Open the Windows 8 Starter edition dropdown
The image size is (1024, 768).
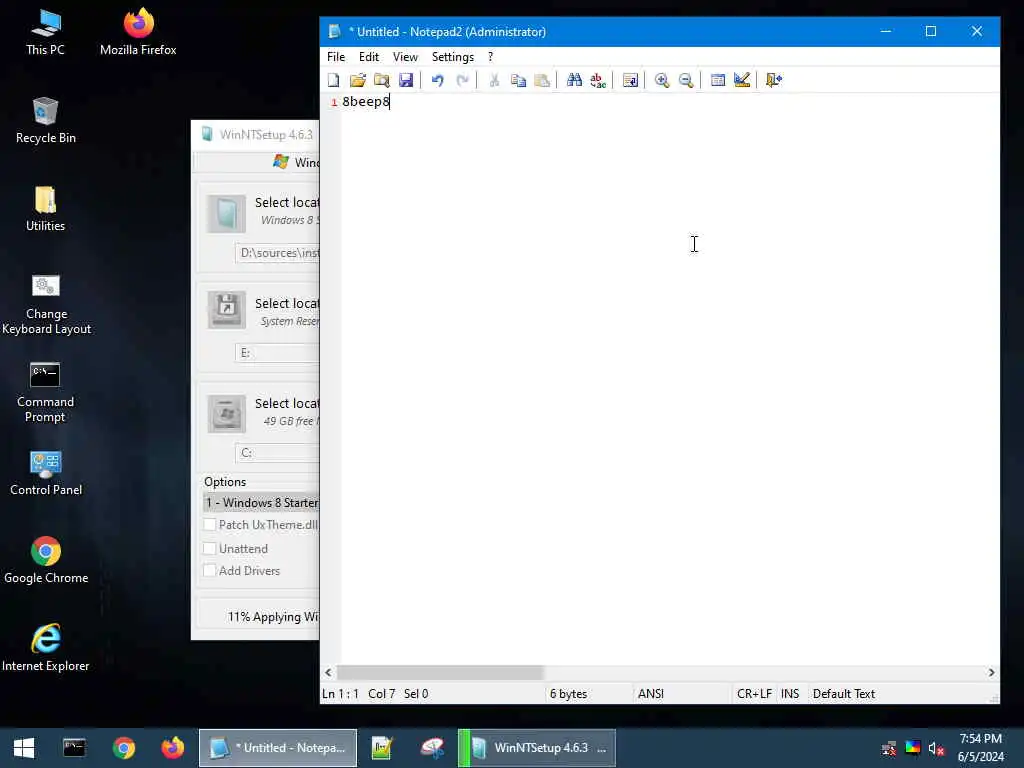point(261,503)
